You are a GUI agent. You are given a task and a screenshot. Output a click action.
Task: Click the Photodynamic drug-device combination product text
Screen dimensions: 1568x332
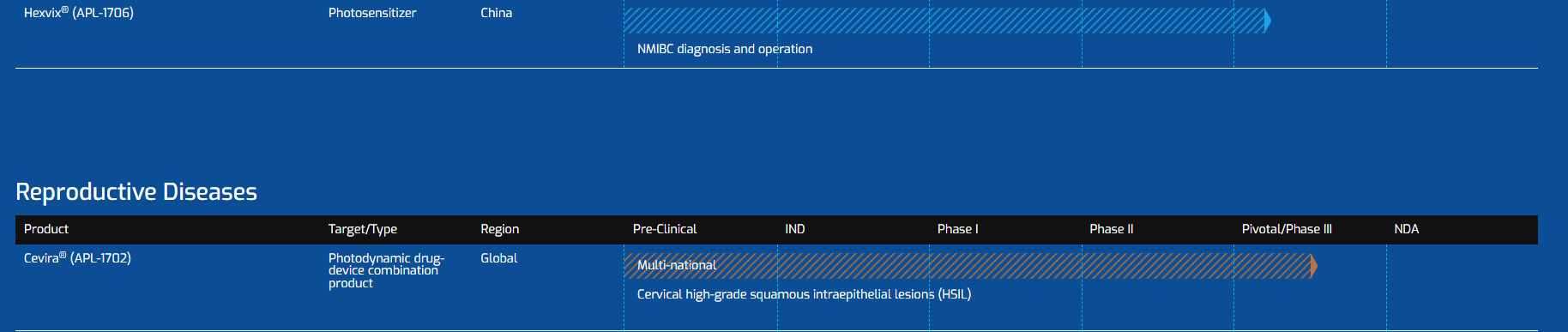(386, 270)
